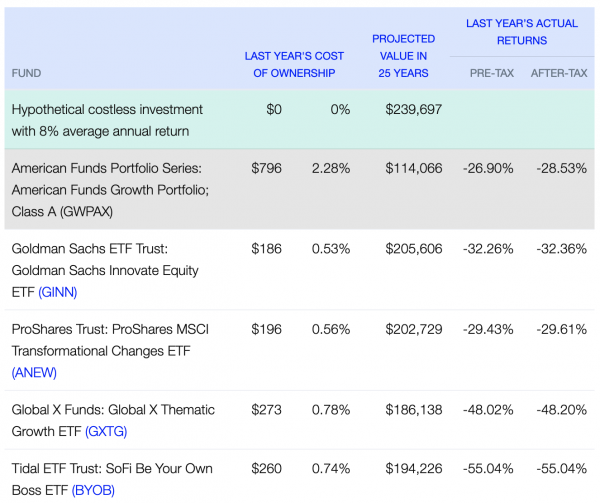Click the $796 cost of ownership cell
600x503 pixels.
[266, 168]
